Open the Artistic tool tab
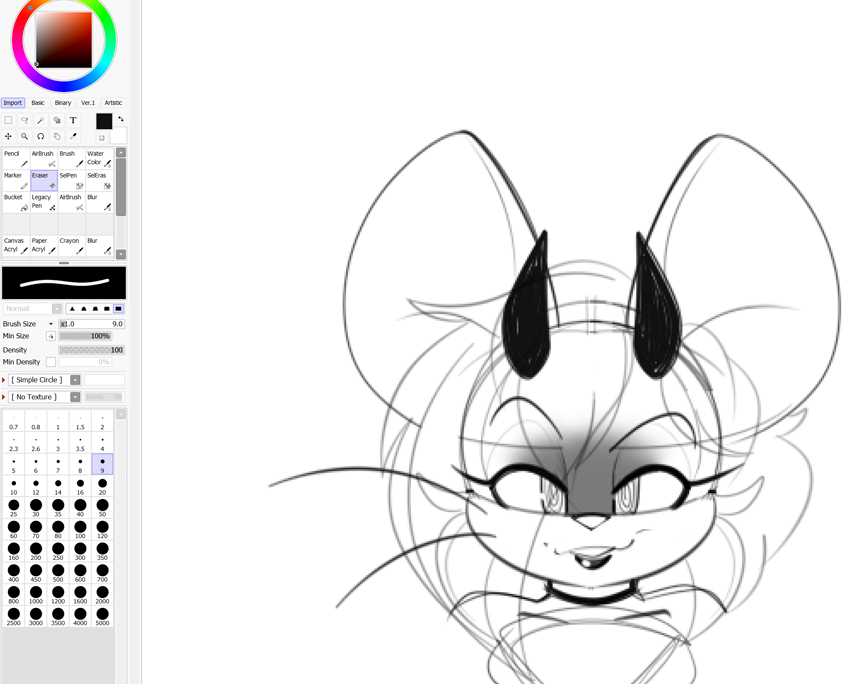The height and width of the screenshot is (684, 854). coord(113,103)
